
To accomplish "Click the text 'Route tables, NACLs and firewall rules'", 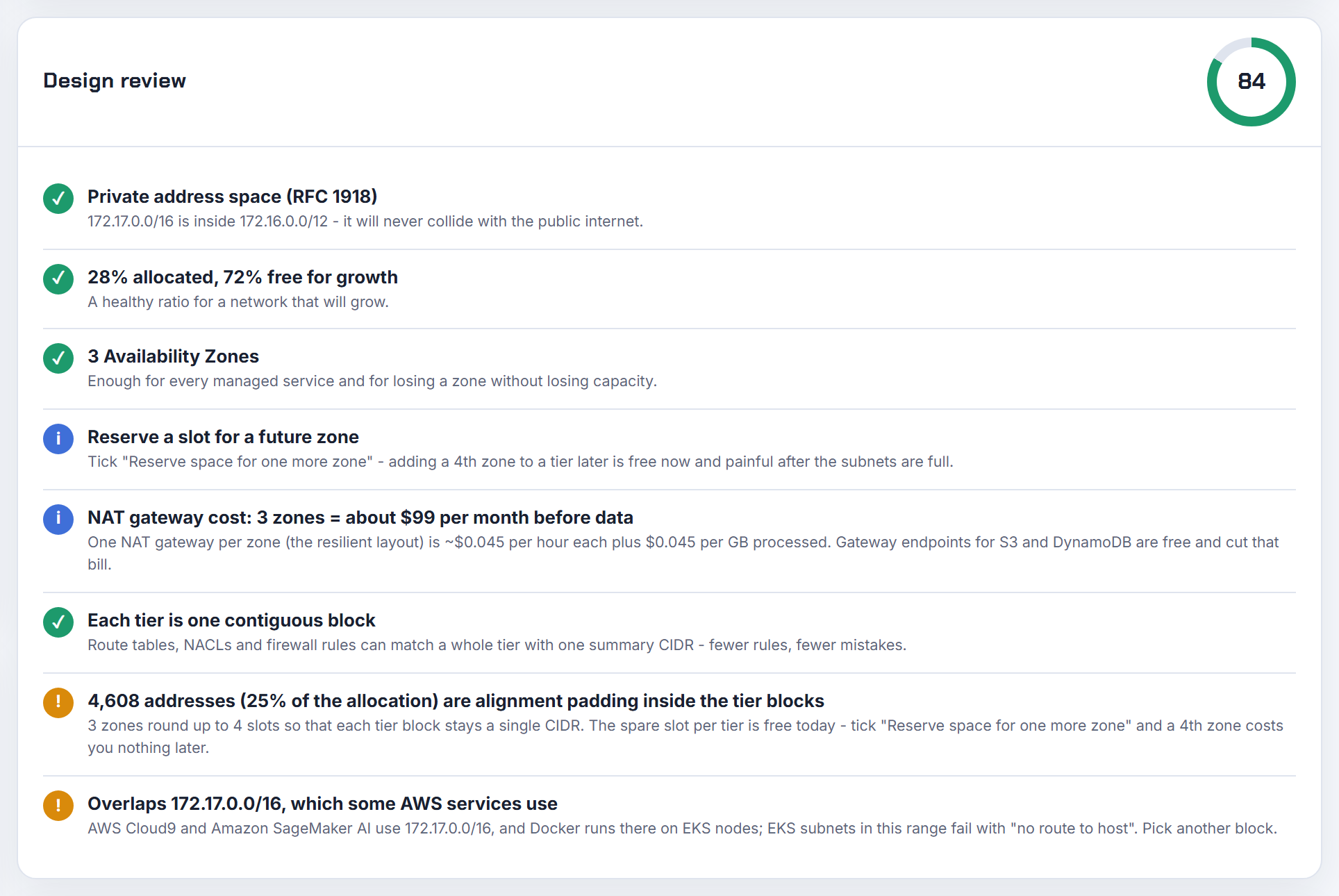I will coord(222,645).
